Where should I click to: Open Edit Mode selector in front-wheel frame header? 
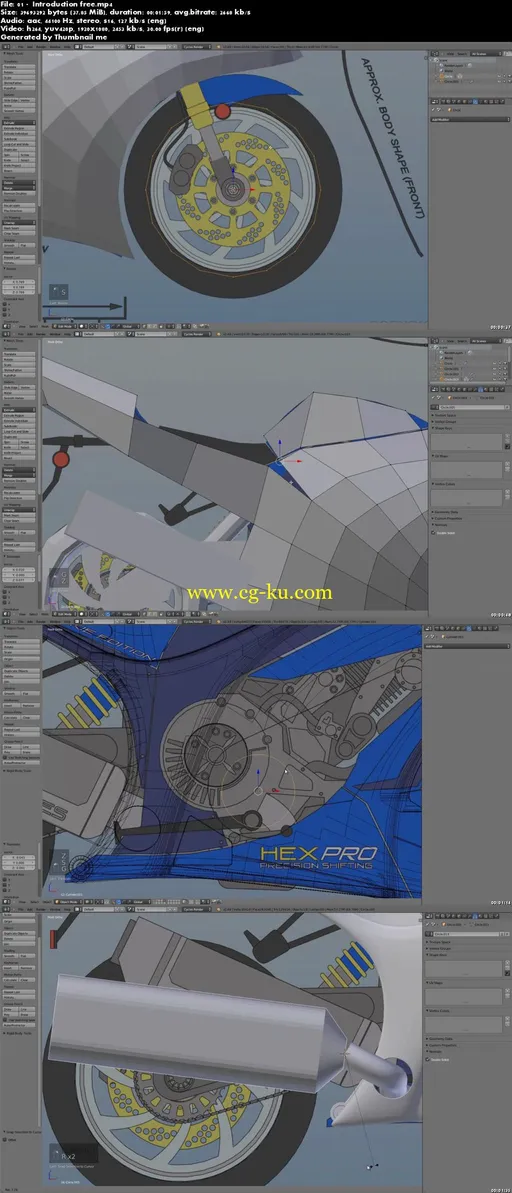coord(64,326)
